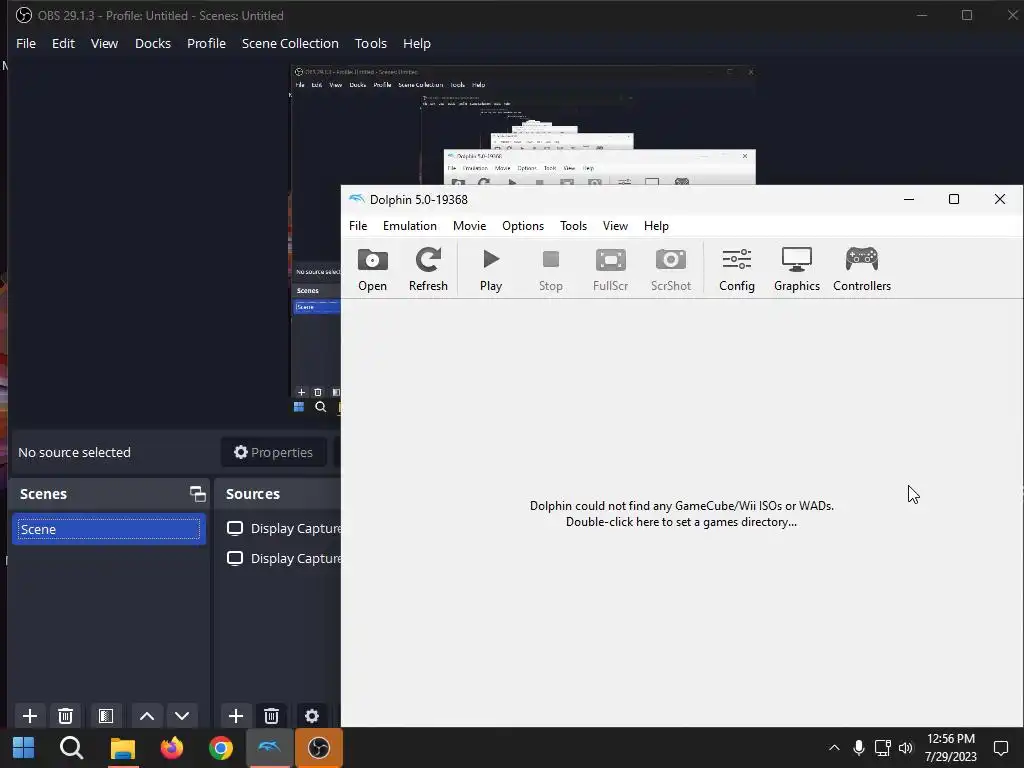The height and width of the screenshot is (768, 1024).
Task: Open the notifications center icon
Action: point(1000,748)
